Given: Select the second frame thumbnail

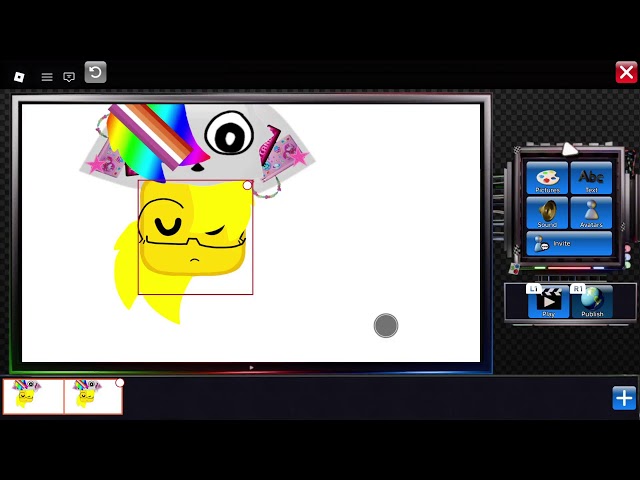Looking at the screenshot, I should (93, 397).
